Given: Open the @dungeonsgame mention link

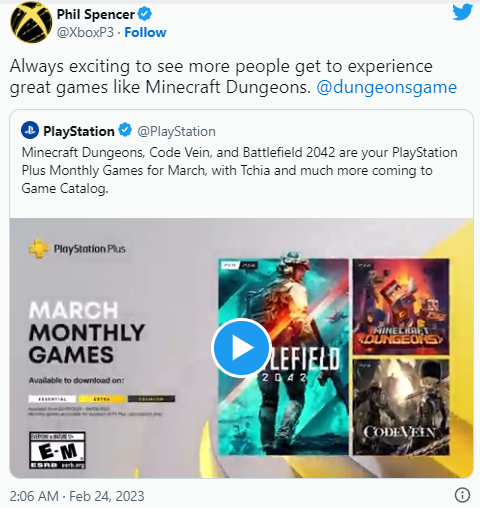Looking at the screenshot, I should [386, 88].
